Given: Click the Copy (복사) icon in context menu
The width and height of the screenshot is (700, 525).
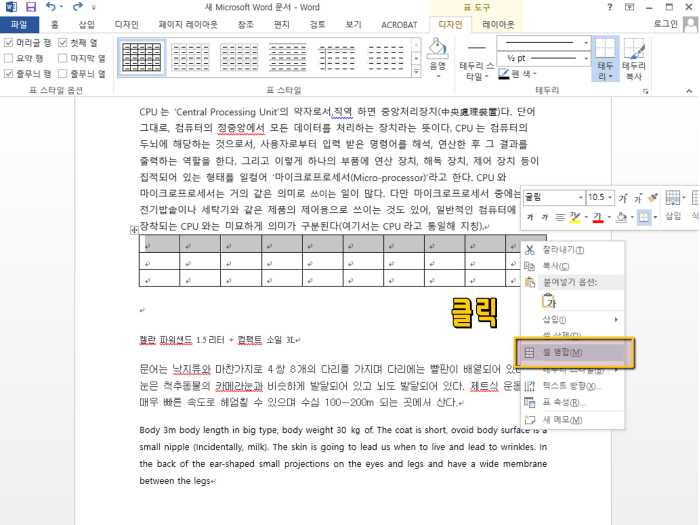Looking at the screenshot, I should tap(529, 266).
